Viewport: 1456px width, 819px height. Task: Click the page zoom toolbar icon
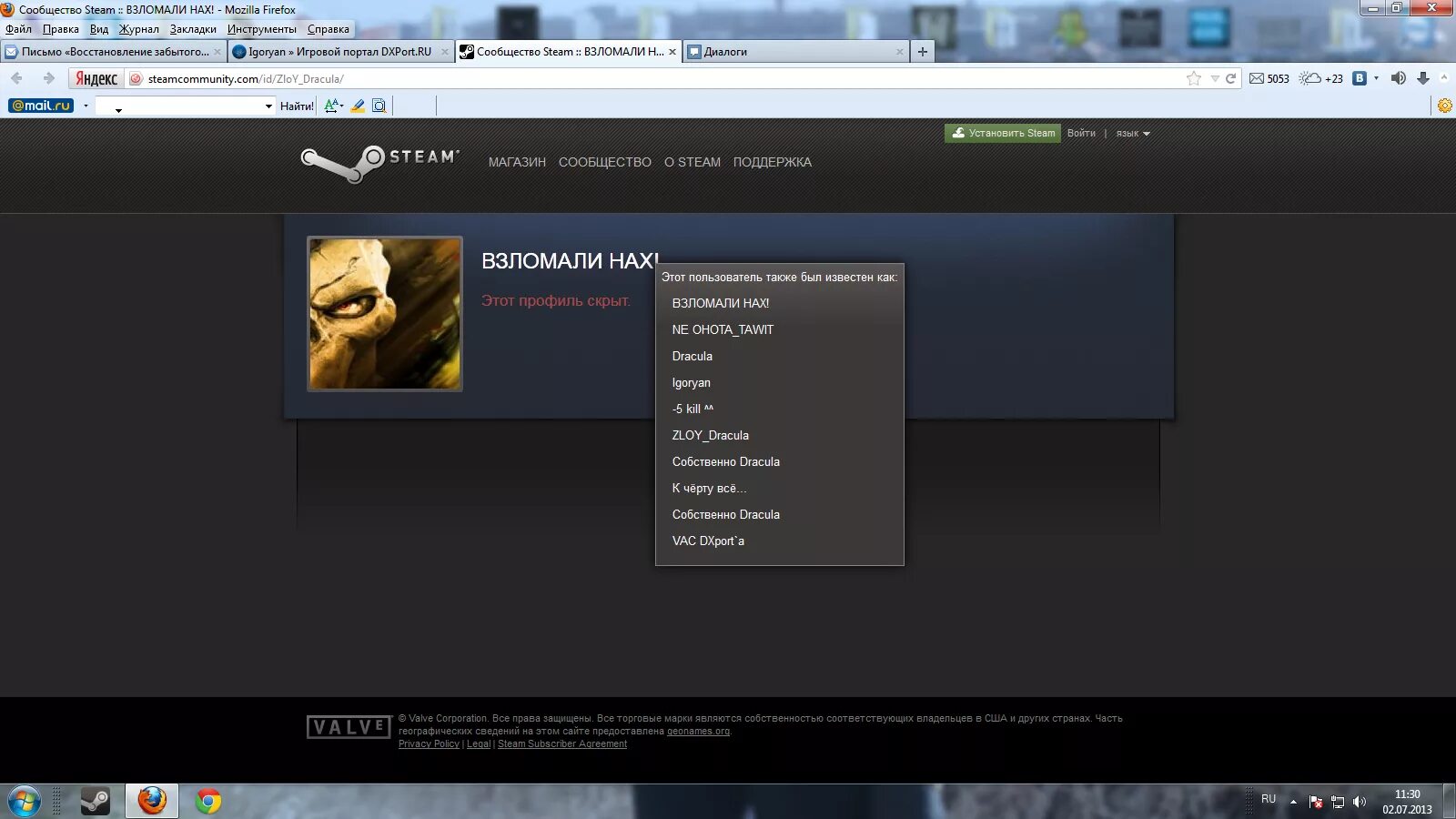(379, 106)
